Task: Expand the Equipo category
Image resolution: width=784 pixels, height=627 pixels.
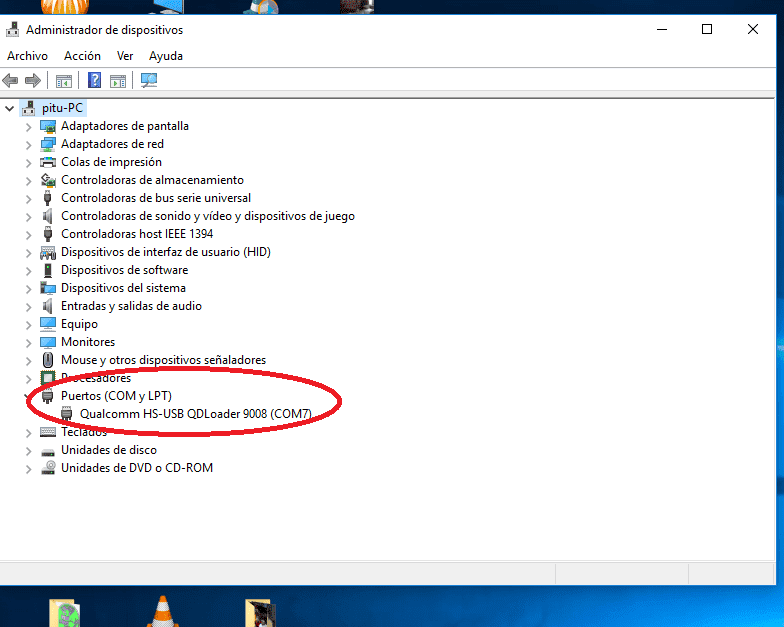Action: pyautogui.click(x=28, y=325)
